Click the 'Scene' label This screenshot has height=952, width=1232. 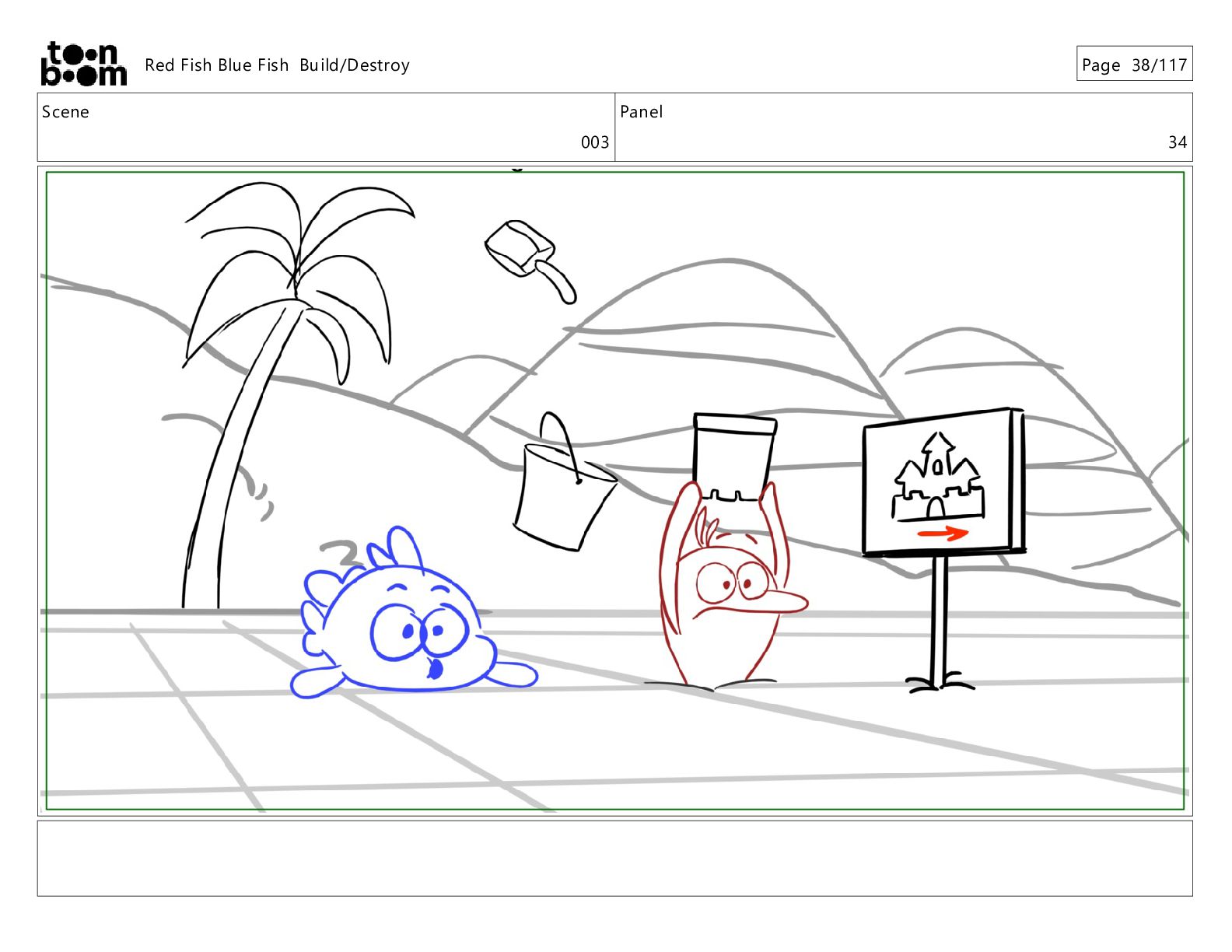tap(65, 112)
